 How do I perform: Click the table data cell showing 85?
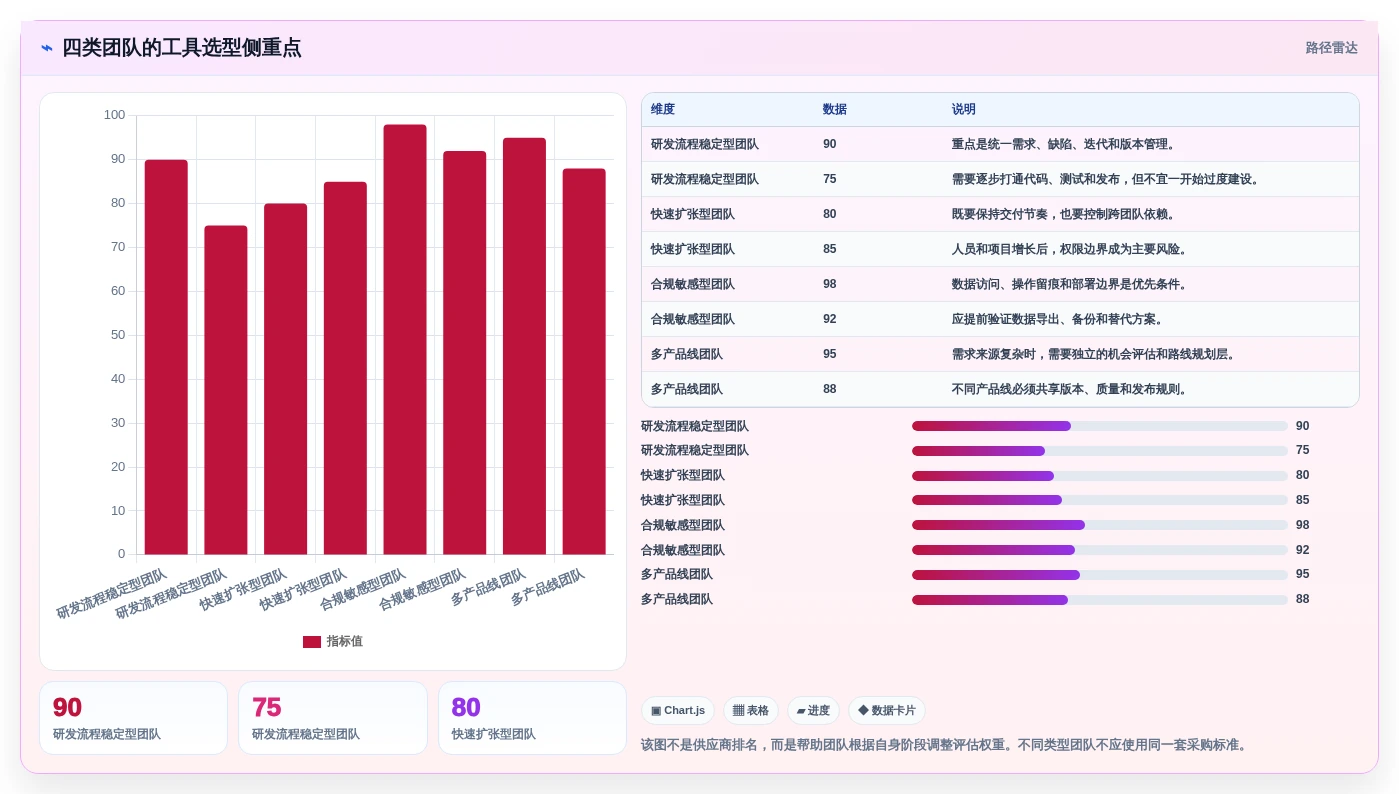(x=830, y=249)
